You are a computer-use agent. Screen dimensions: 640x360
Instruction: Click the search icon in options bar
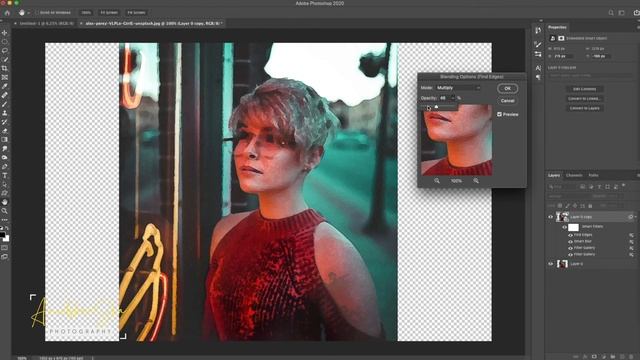click(611, 13)
